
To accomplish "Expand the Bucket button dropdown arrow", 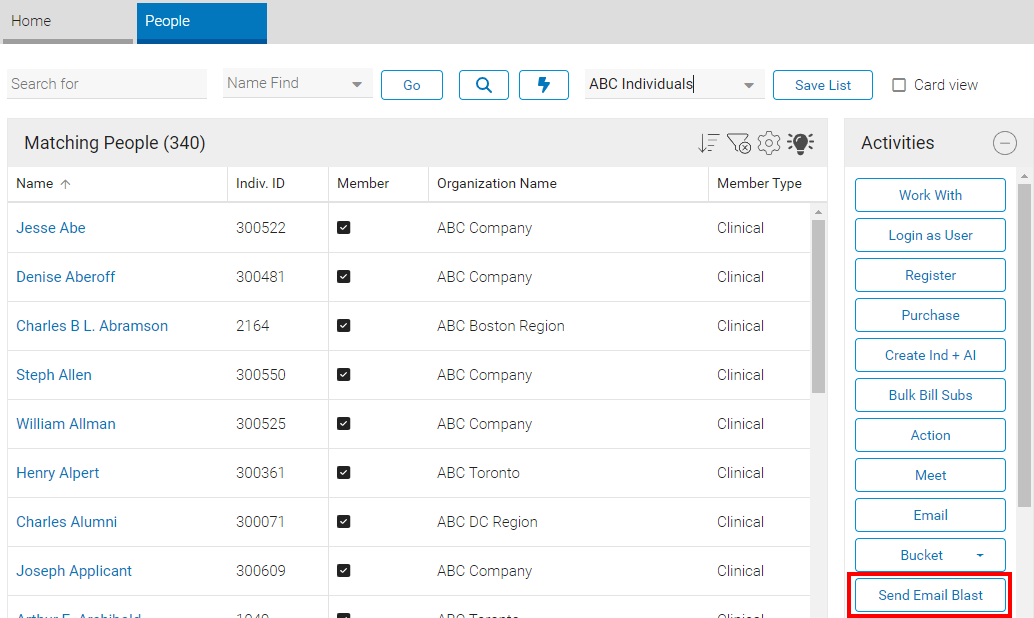I will tap(980, 555).
